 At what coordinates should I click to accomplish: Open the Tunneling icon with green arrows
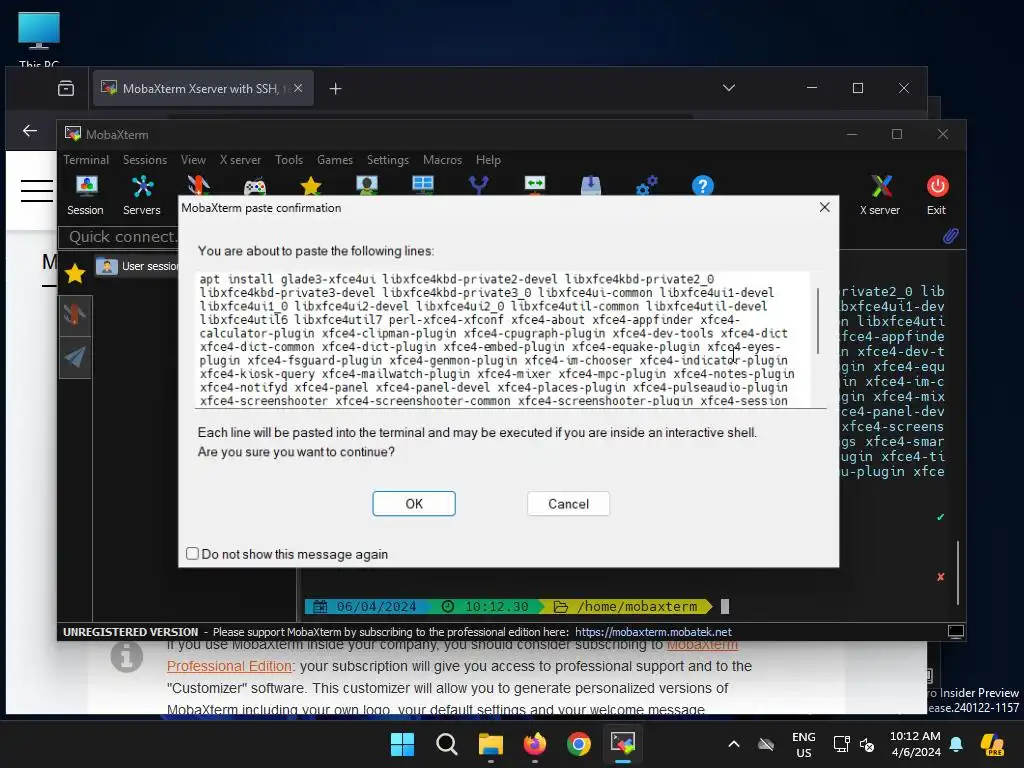(535, 185)
